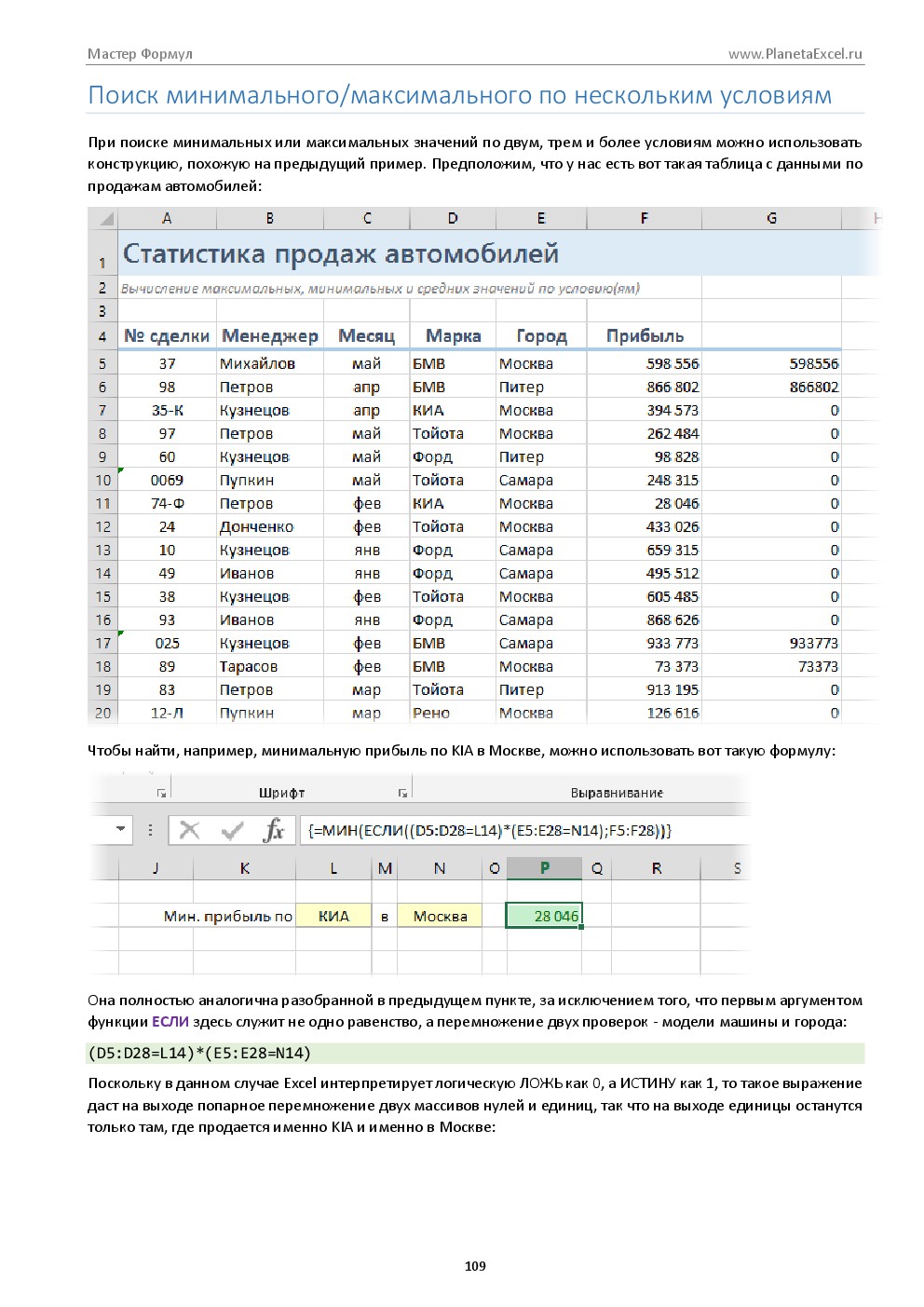This screenshot has height=1307, width=924.
Task: Click the 'Тарасов' manager cell
Action: (270, 666)
